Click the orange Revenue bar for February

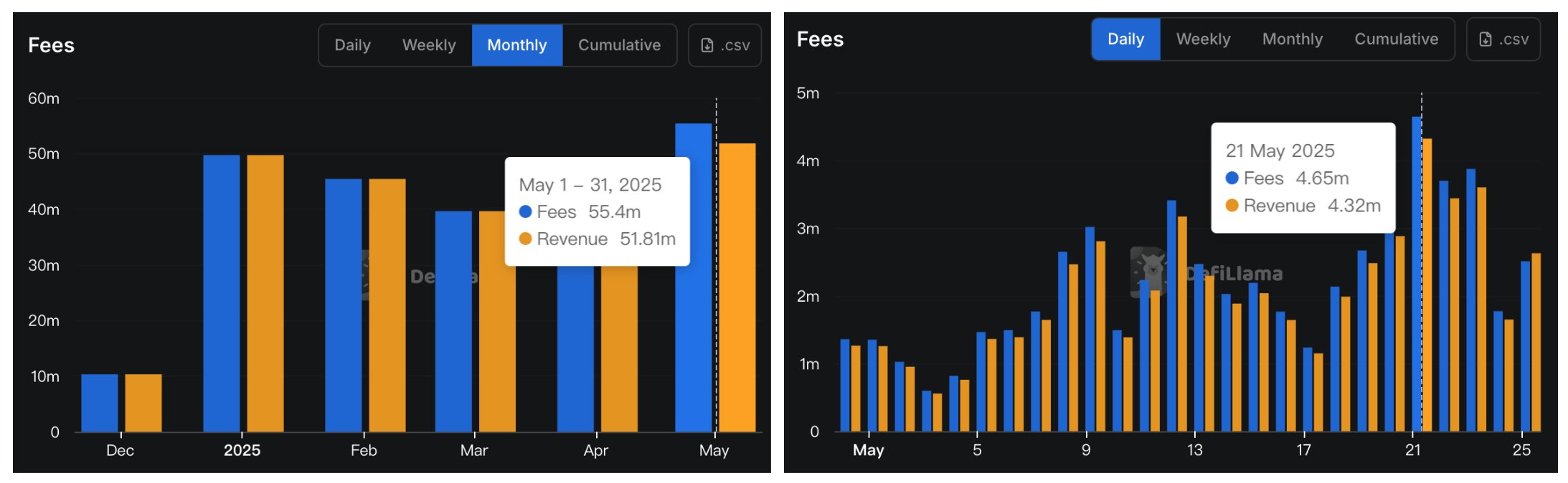point(387,305)
